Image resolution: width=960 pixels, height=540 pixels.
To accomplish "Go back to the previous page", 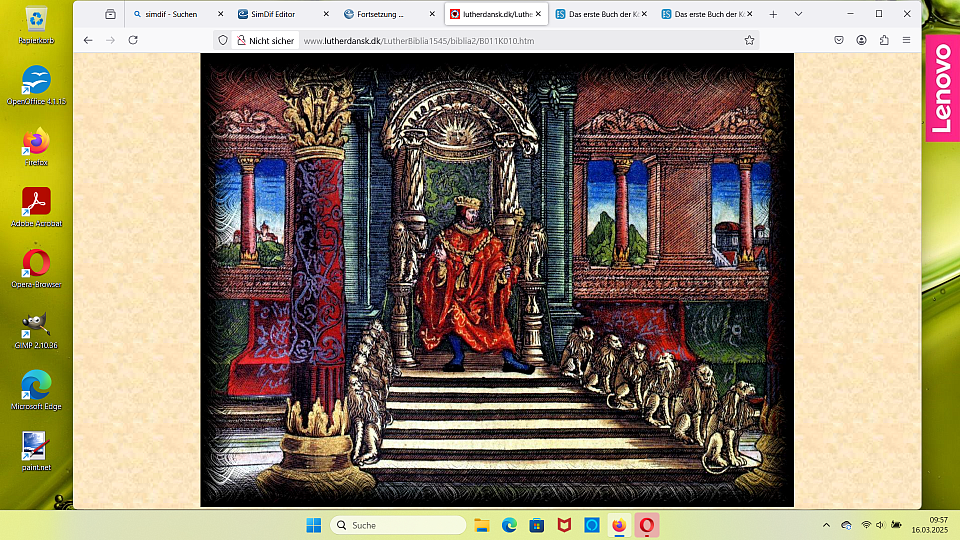I will click(88, 40).
